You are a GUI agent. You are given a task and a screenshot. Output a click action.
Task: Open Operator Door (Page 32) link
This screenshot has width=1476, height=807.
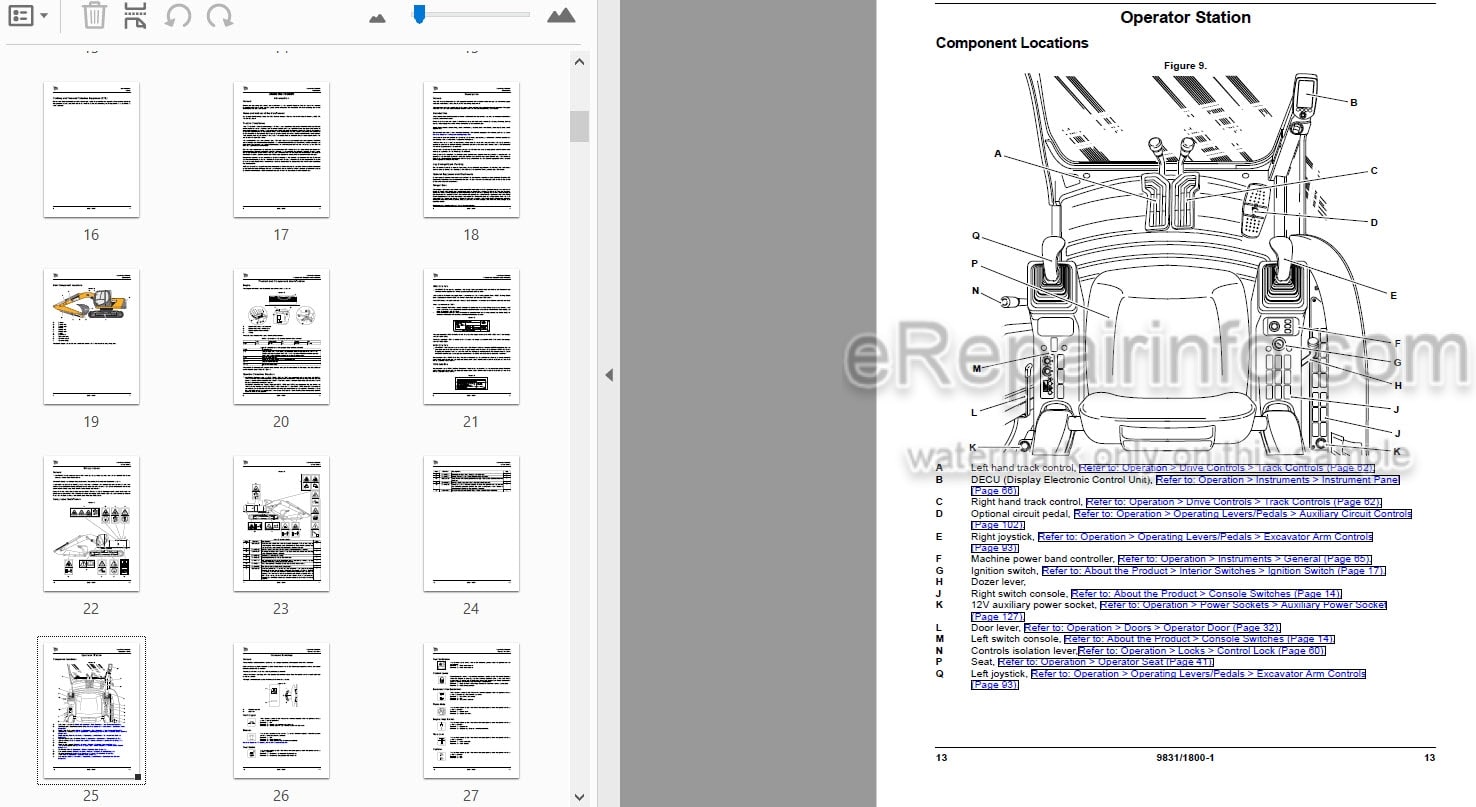pyautogui.click(x=1152, y=628)
